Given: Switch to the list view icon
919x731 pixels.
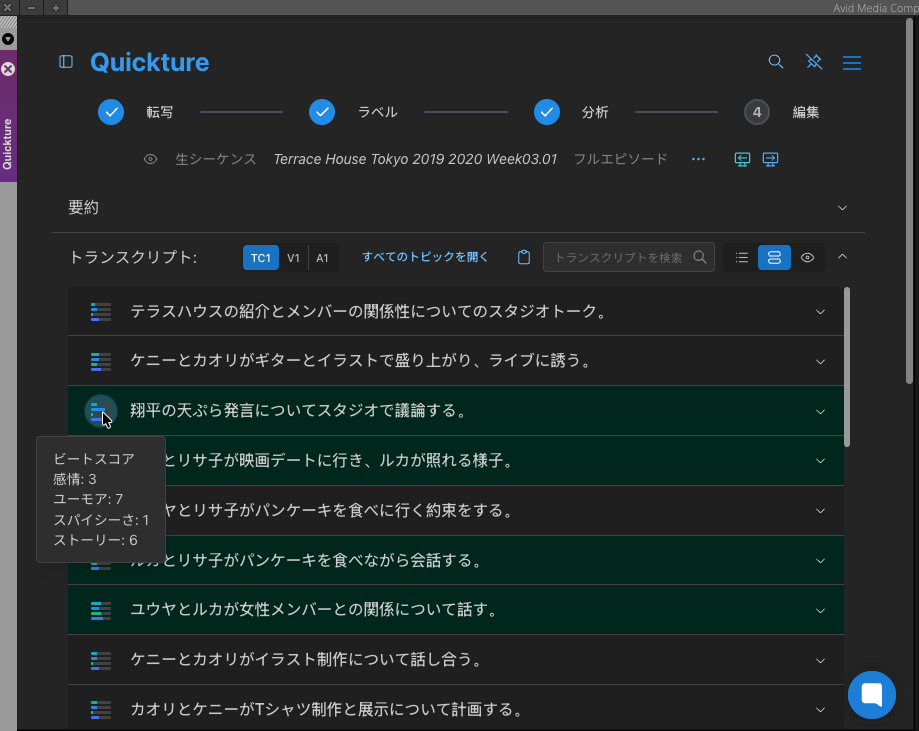Looking at the screenshot, I should (x=741, y=257).
